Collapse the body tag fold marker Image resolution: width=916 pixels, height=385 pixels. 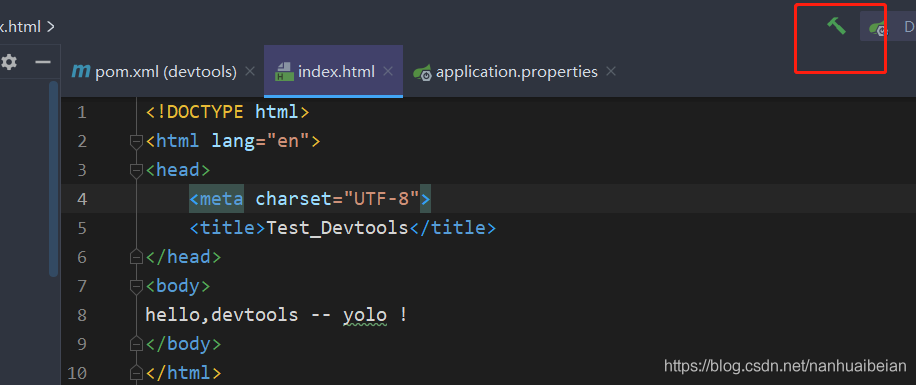point(136,286)
